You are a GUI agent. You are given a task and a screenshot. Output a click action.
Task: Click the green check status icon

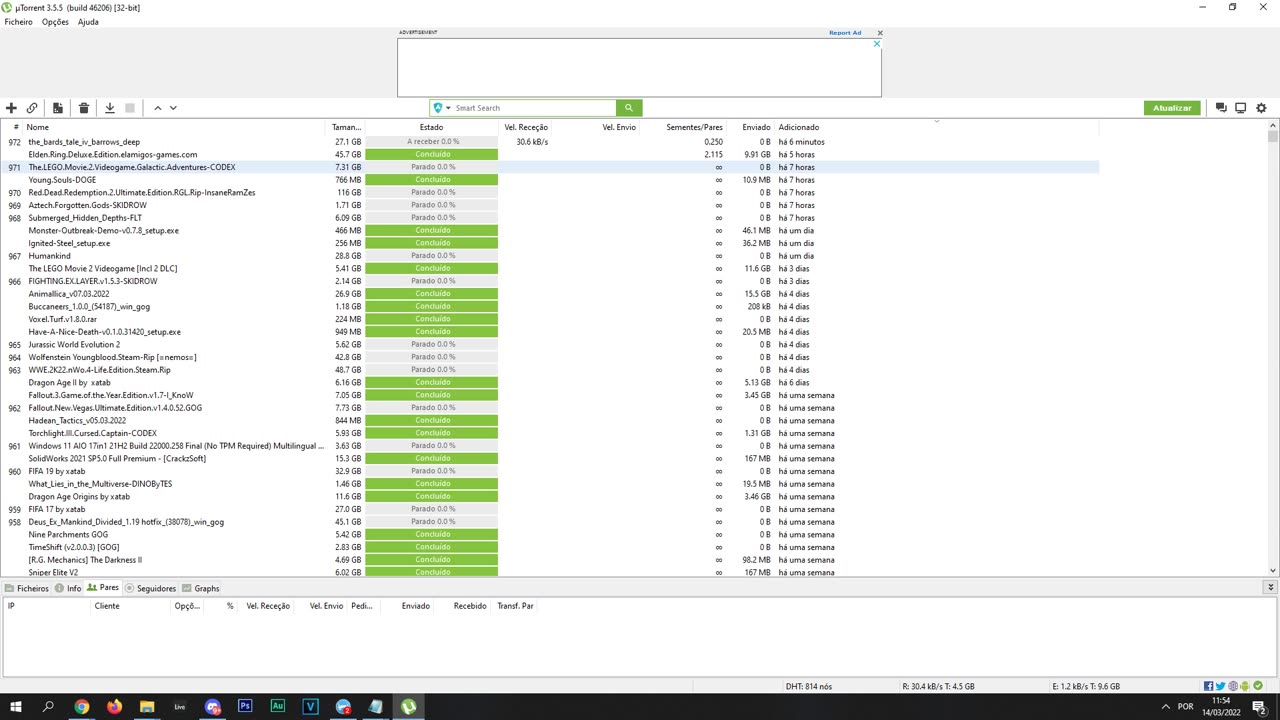coord(1258,686)
